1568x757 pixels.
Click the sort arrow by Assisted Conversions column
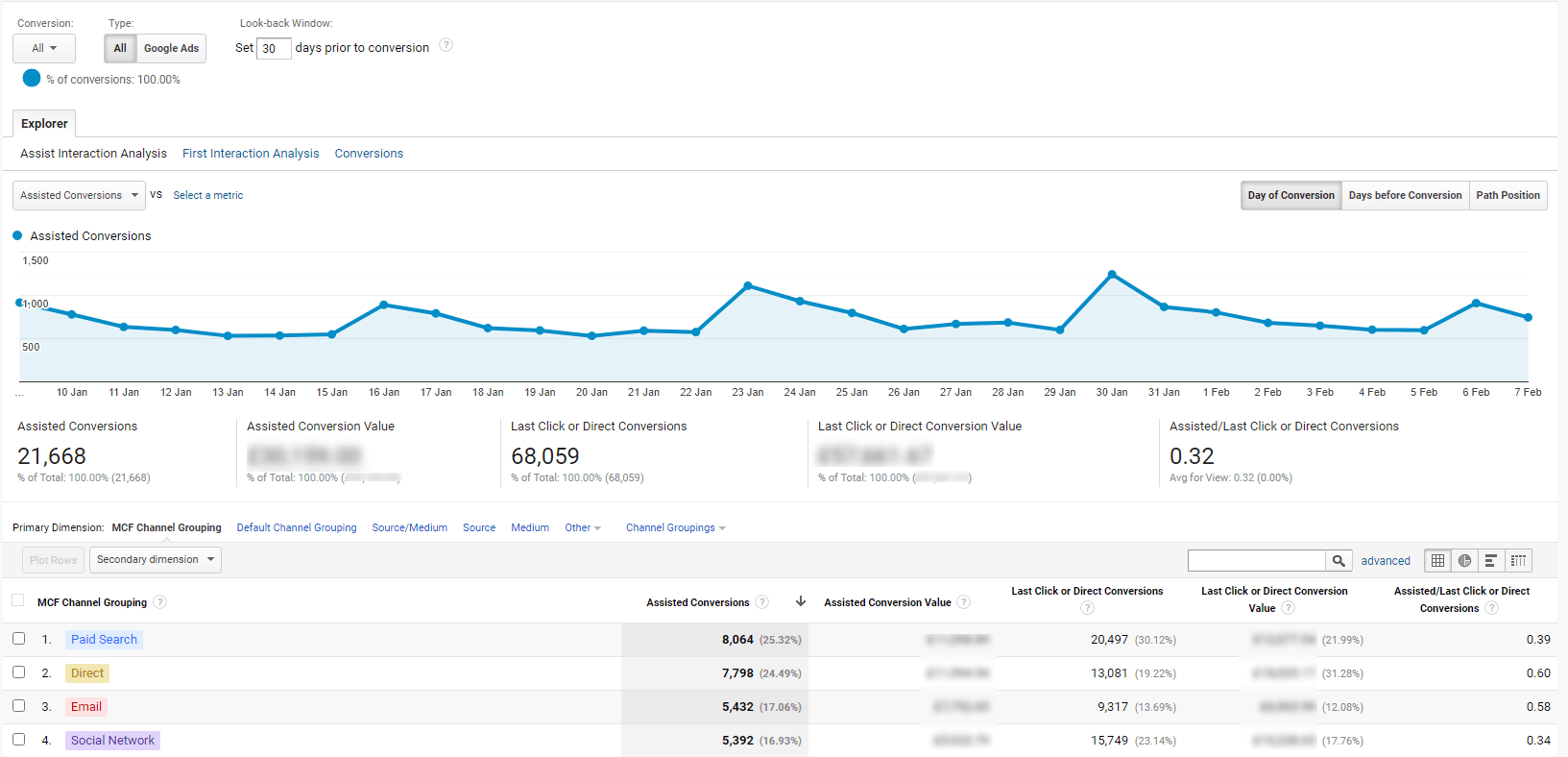[x=801, y=601]
